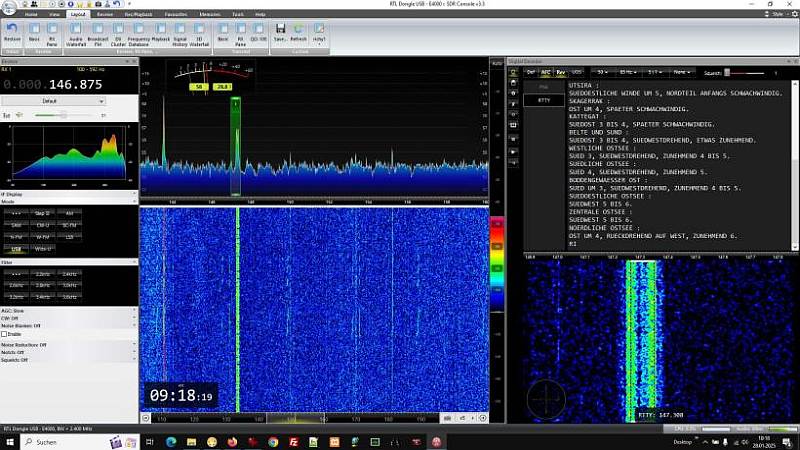Select the W-FM mode button
Viewport: 800px width, 450px height.
[43, 237]
